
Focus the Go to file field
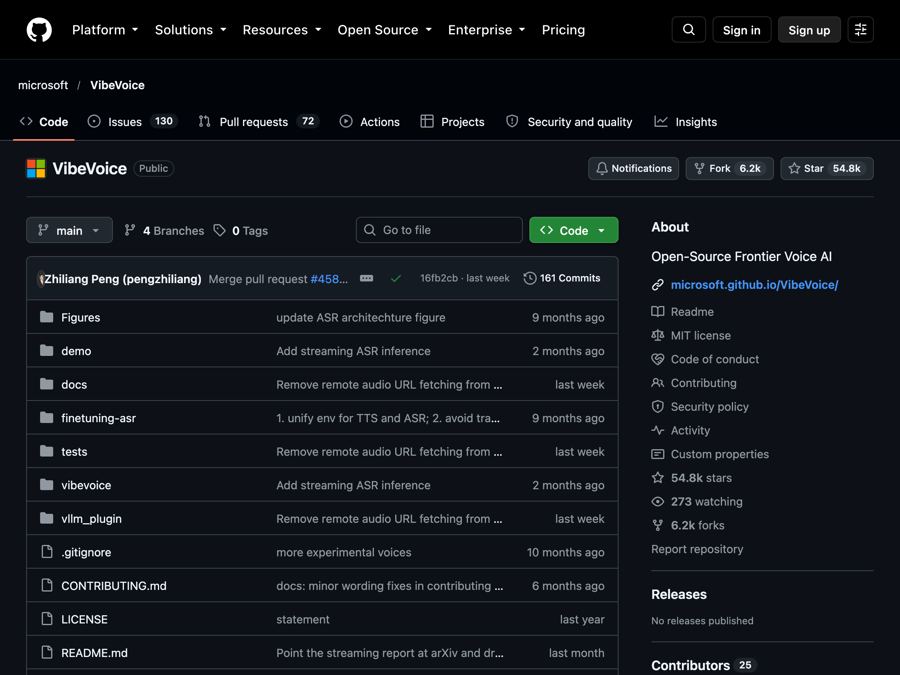[439, 230]
